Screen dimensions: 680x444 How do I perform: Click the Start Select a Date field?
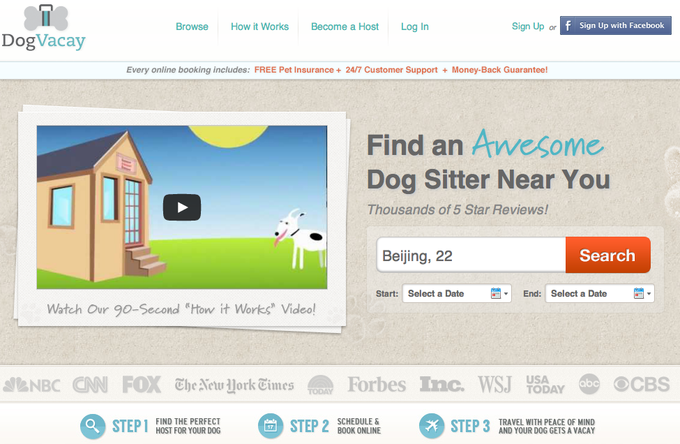[x=457, y=294]
